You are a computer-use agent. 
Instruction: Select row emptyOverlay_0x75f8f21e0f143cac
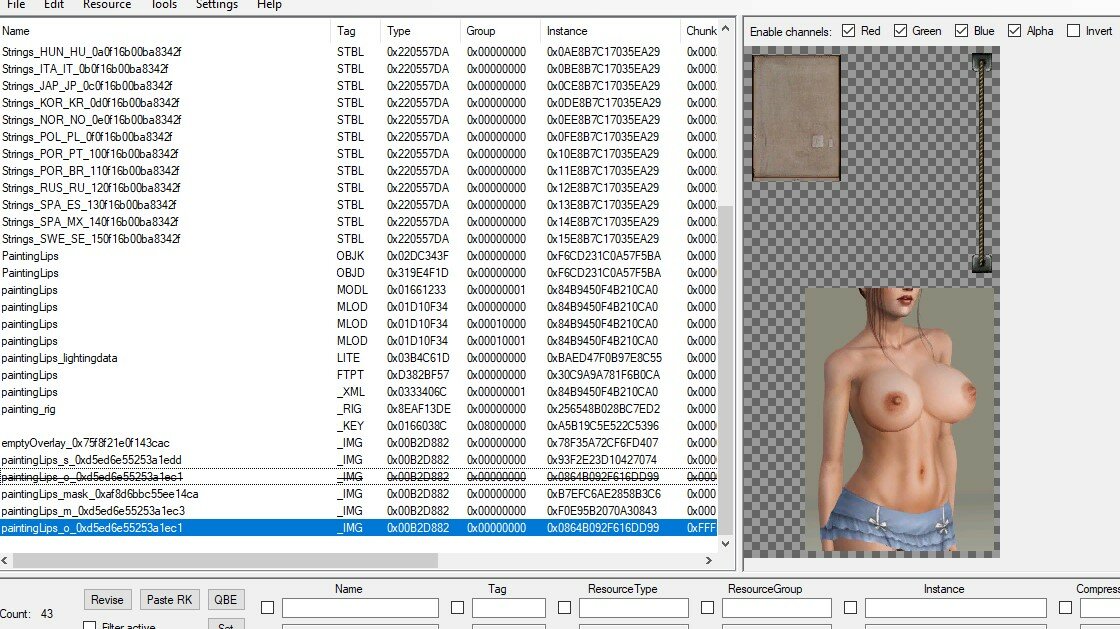coord(359,443)
